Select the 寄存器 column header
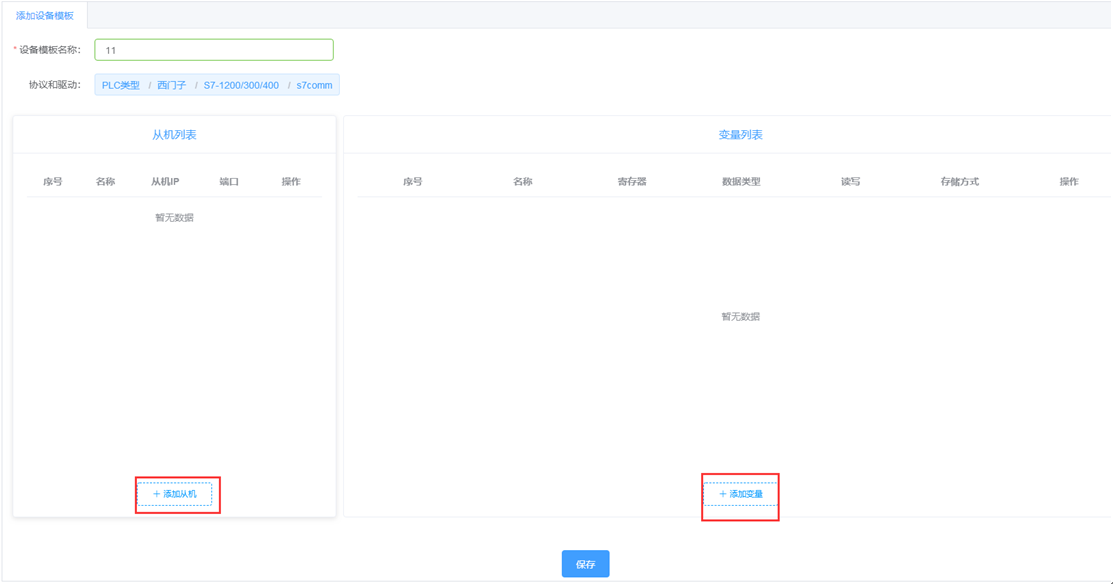 coord(632,182)
